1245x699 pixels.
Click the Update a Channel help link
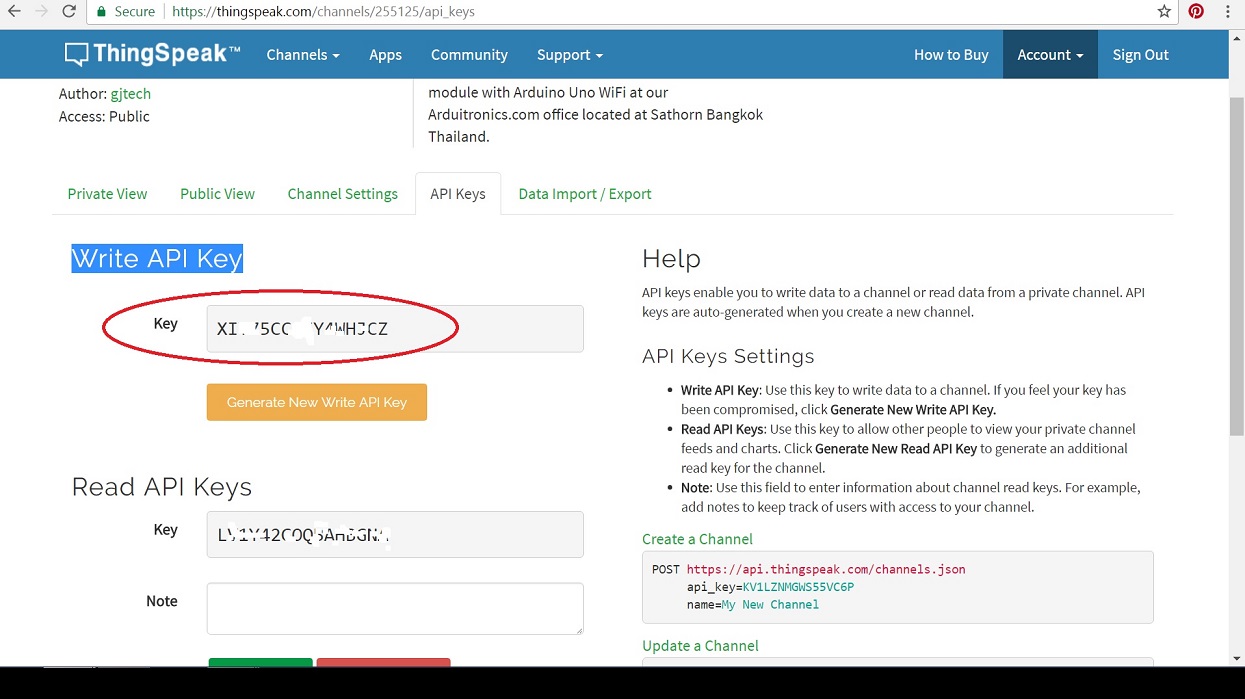(x=700, y=646)
